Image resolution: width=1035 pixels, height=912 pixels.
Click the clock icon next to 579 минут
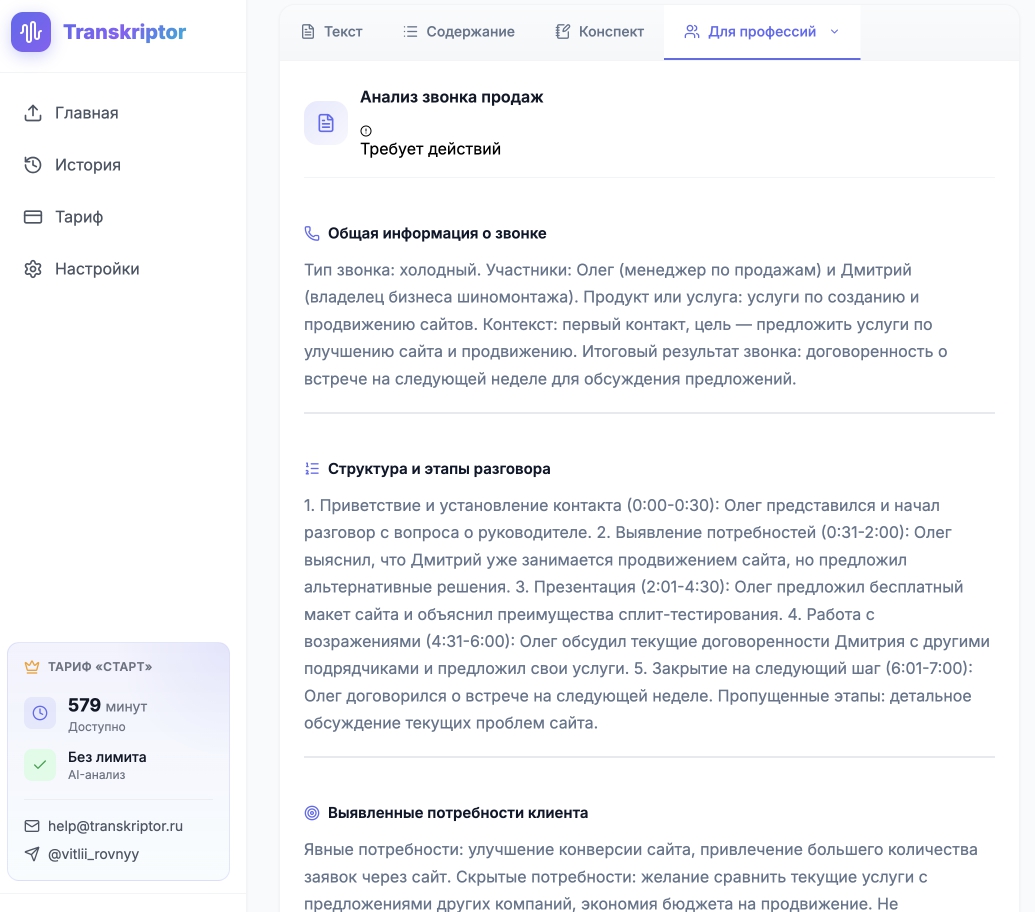40,713
